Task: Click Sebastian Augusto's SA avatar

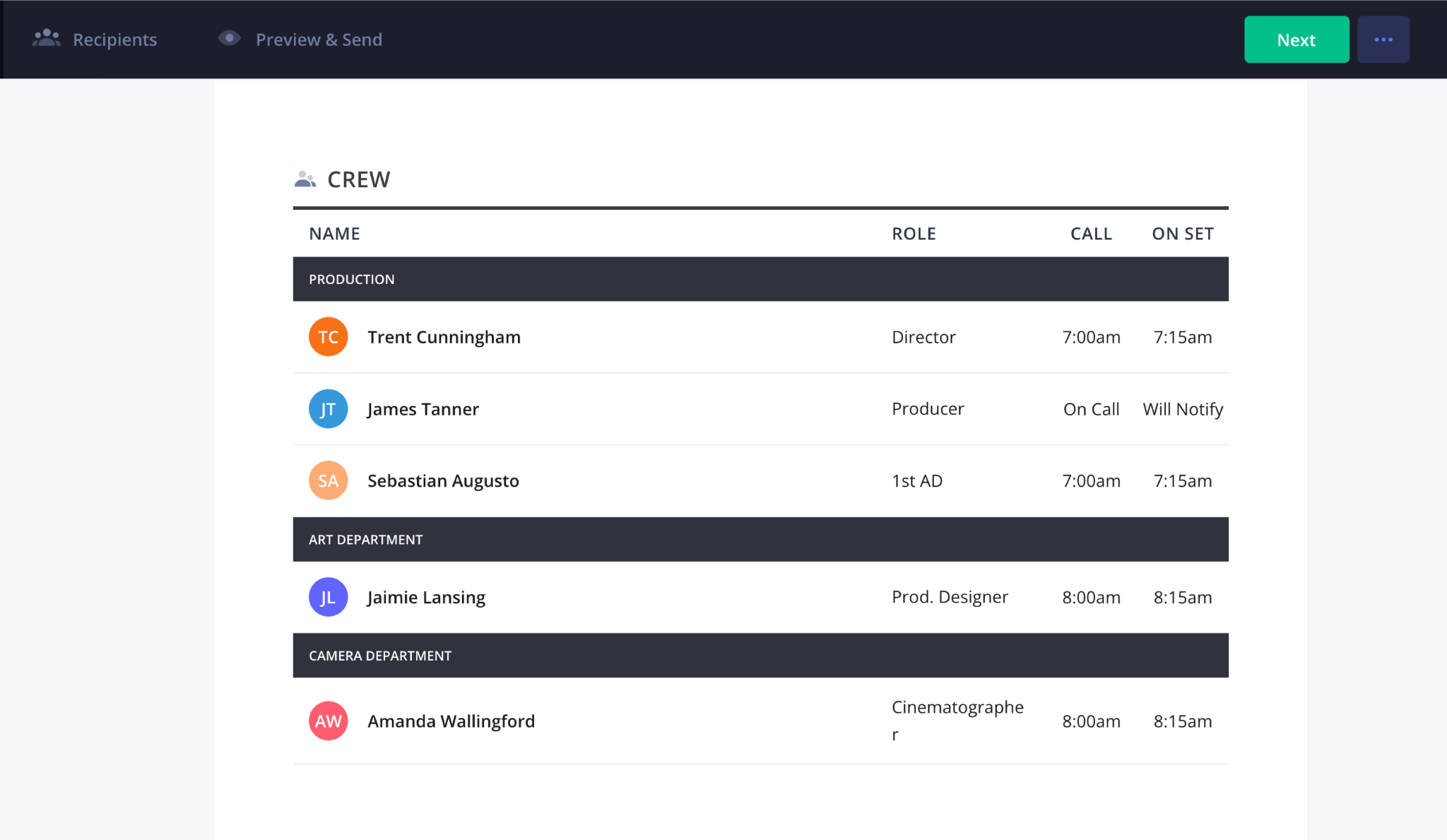Action: tap(328, 481)
